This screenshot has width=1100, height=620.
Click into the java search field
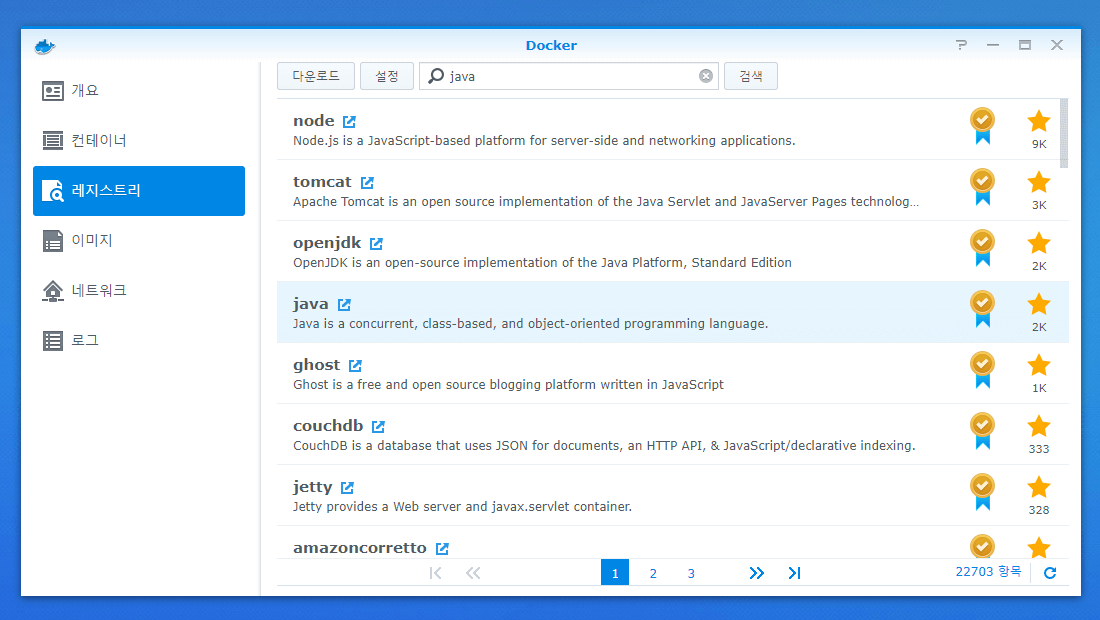pyautogui.click(x=569, y=76)
